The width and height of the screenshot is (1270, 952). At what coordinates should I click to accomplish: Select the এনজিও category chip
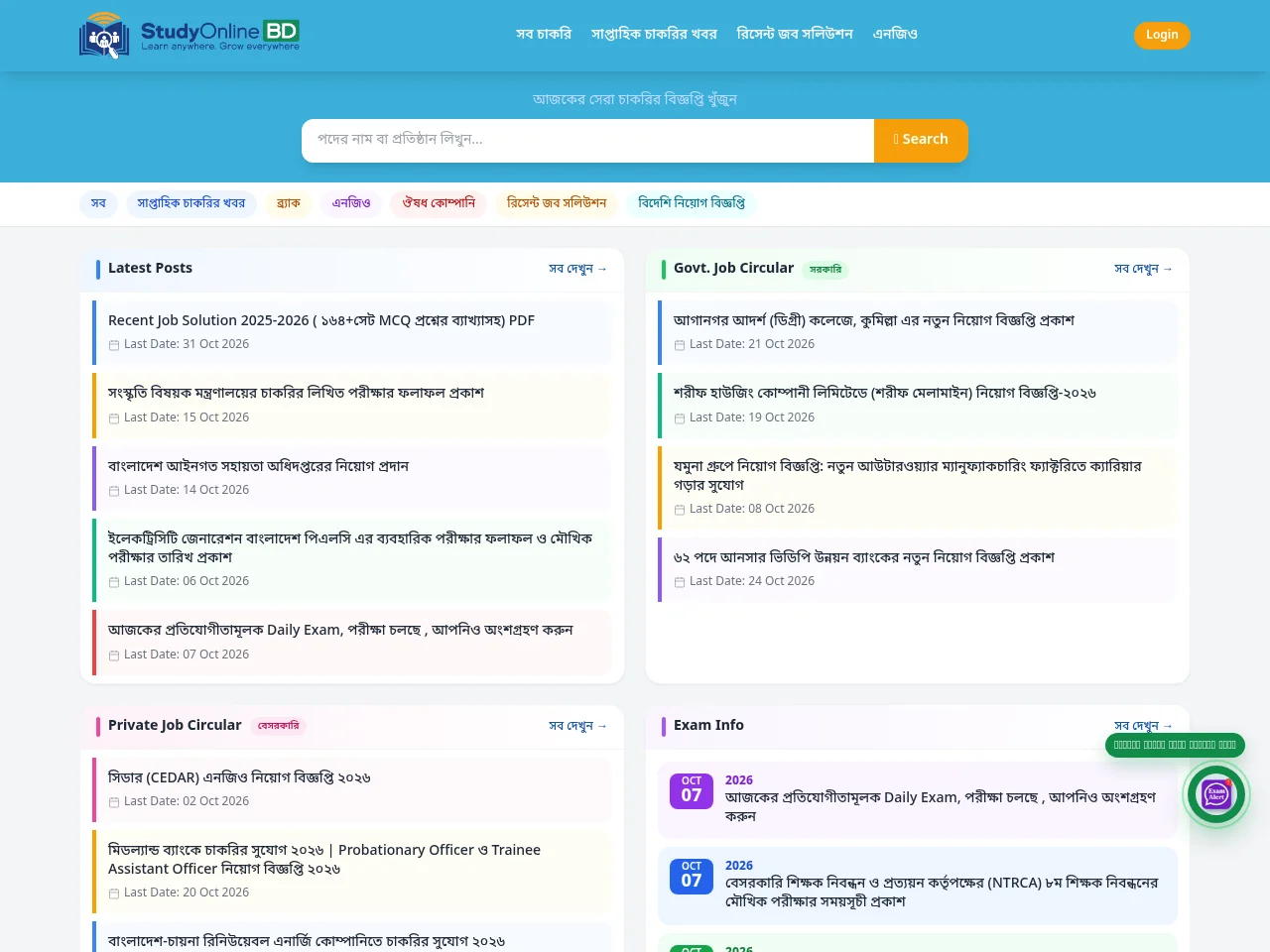pos(351,203)
